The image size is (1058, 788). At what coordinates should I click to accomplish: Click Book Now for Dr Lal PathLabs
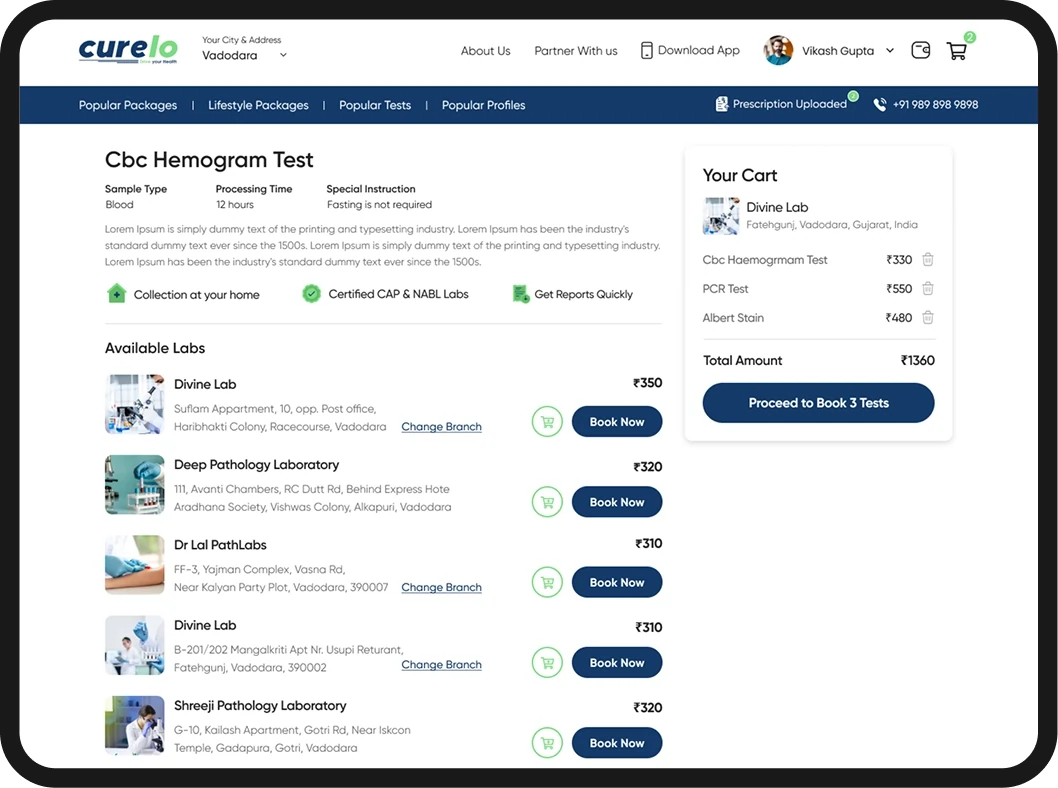[617, 582]
